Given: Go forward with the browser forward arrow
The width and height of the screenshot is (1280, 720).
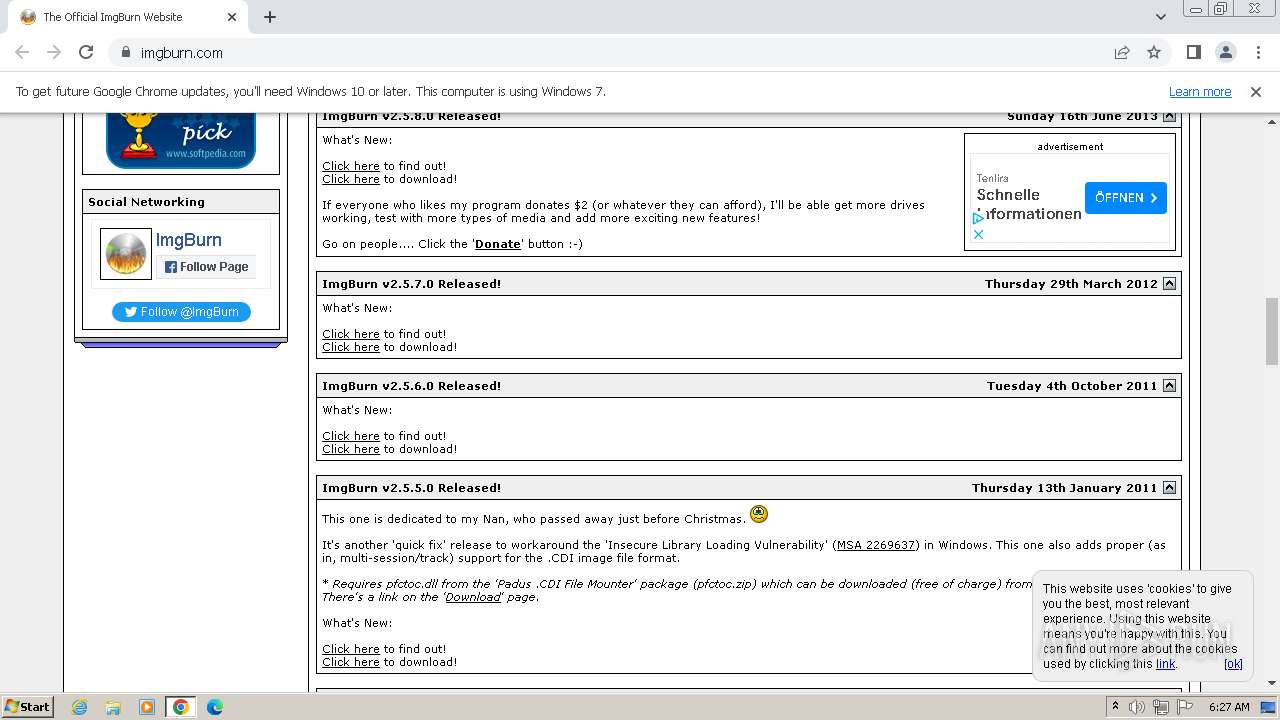Looking at the screenshot, I should click(54, 52).
